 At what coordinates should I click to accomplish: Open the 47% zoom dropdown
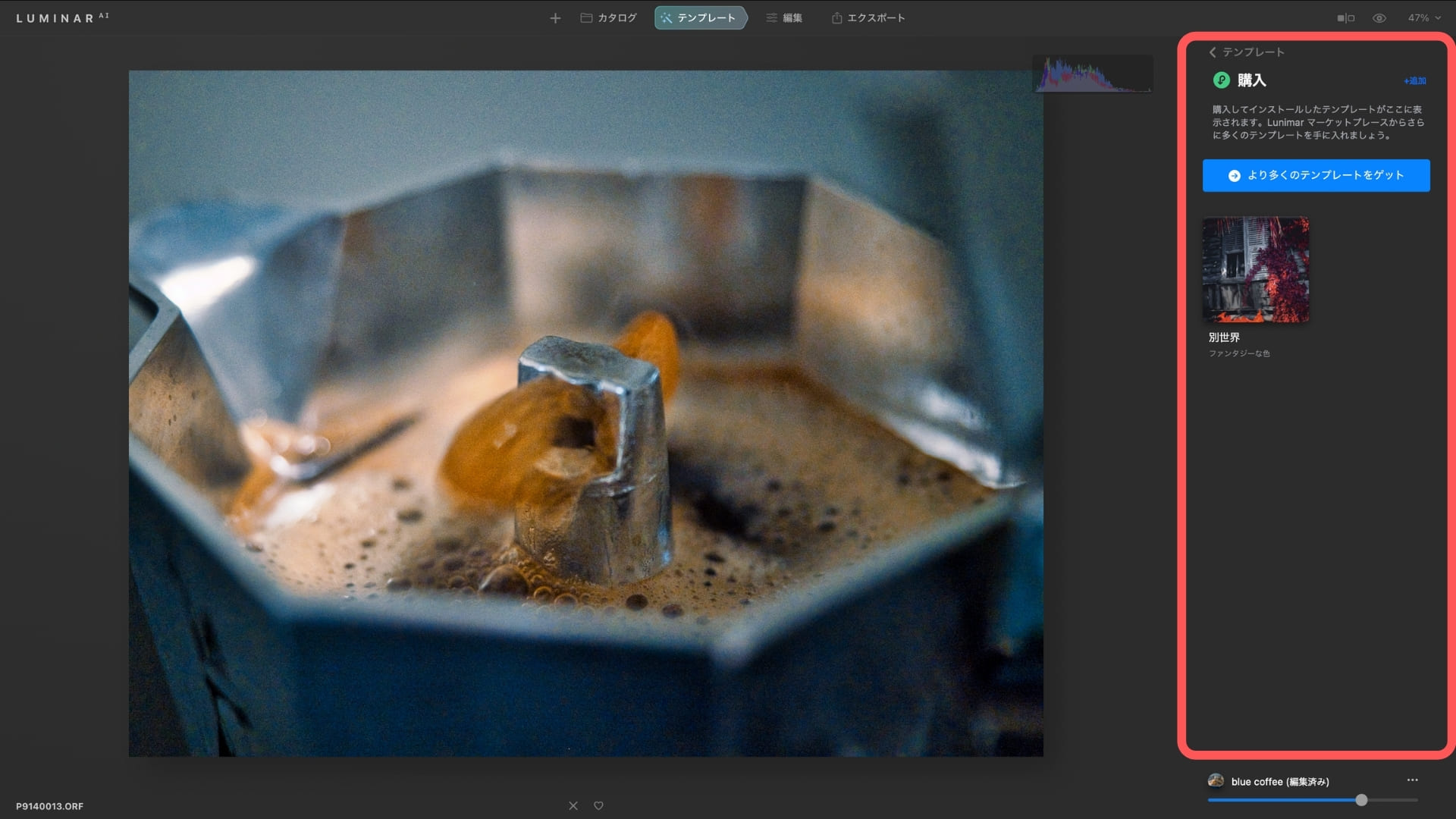click(1424, 18)
